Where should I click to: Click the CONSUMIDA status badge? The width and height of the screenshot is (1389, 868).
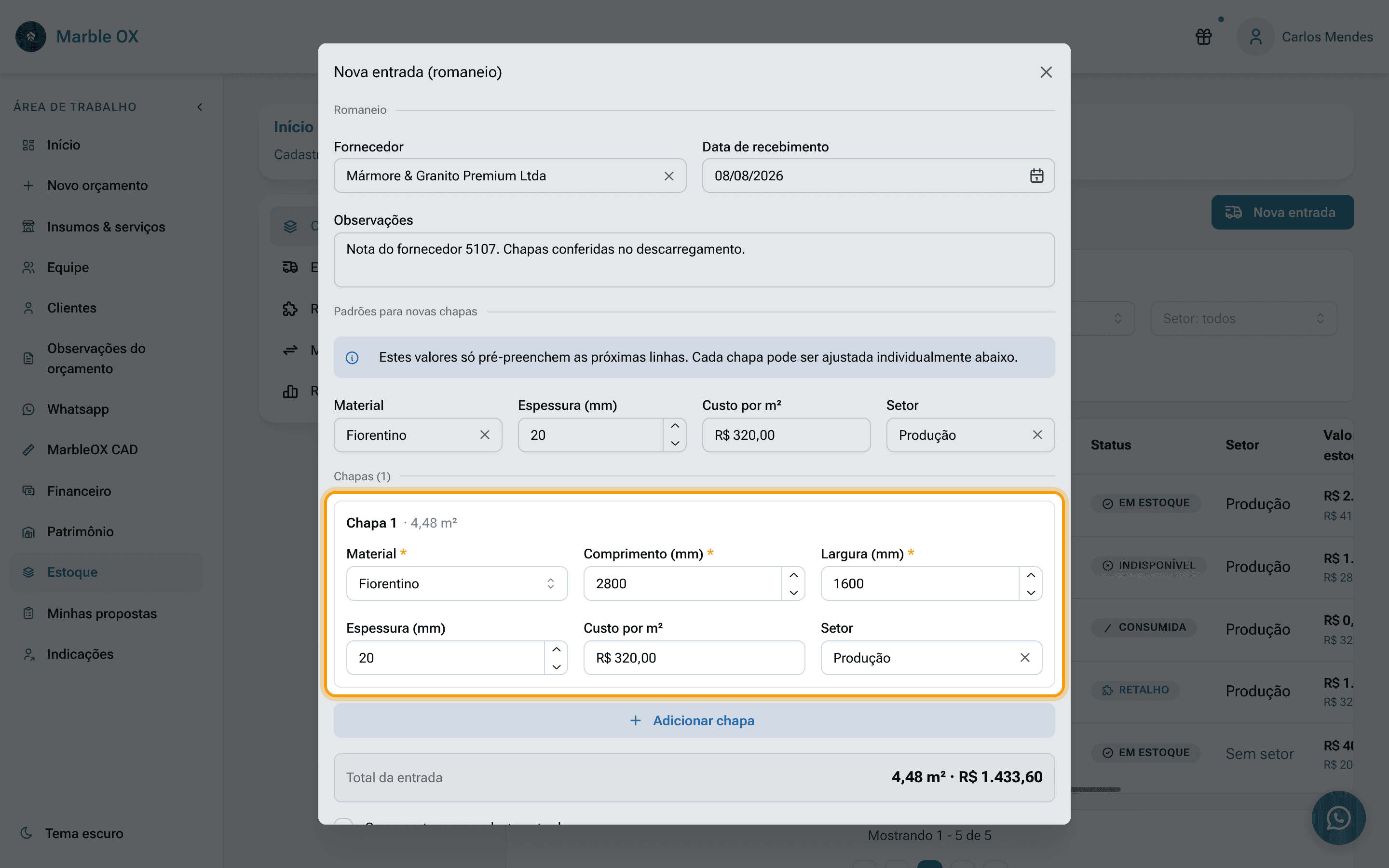[x=1144, y=627]
